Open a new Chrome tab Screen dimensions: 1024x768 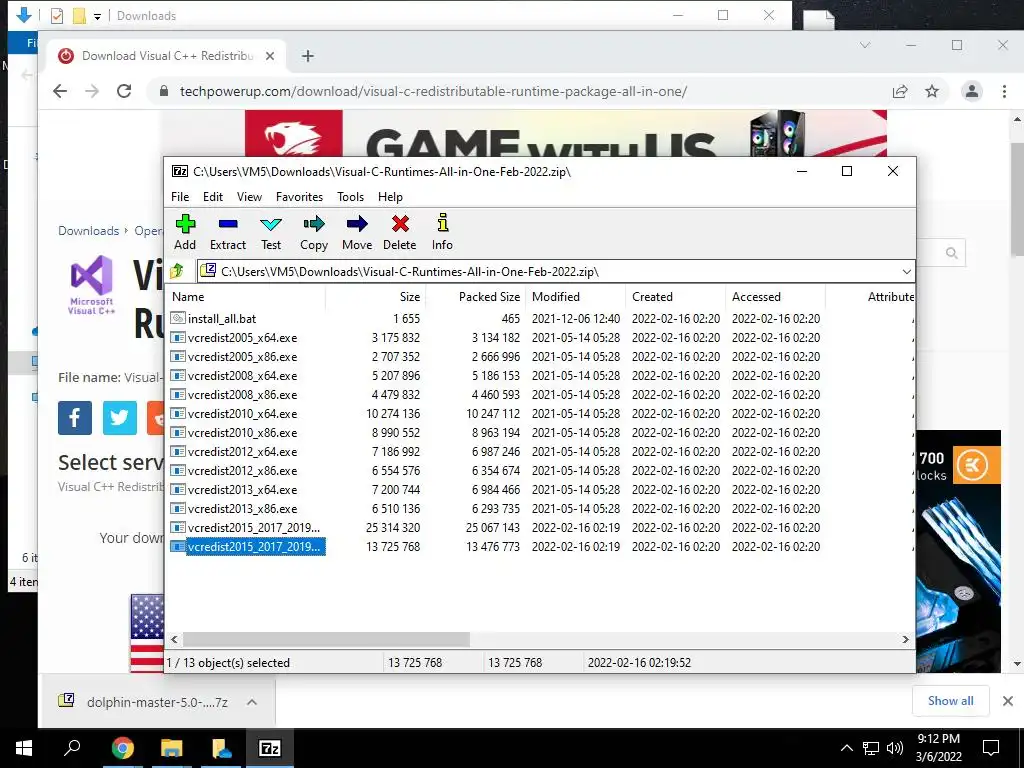[308, 56]
